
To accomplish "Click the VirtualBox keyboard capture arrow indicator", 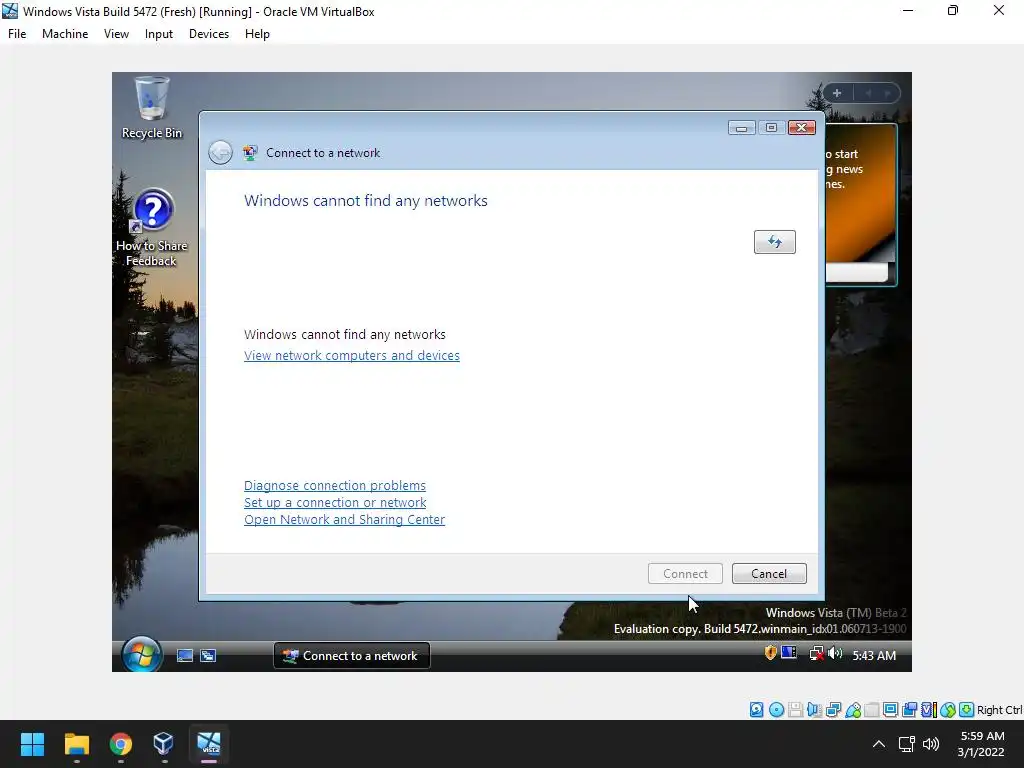I will tap(967, 710).
